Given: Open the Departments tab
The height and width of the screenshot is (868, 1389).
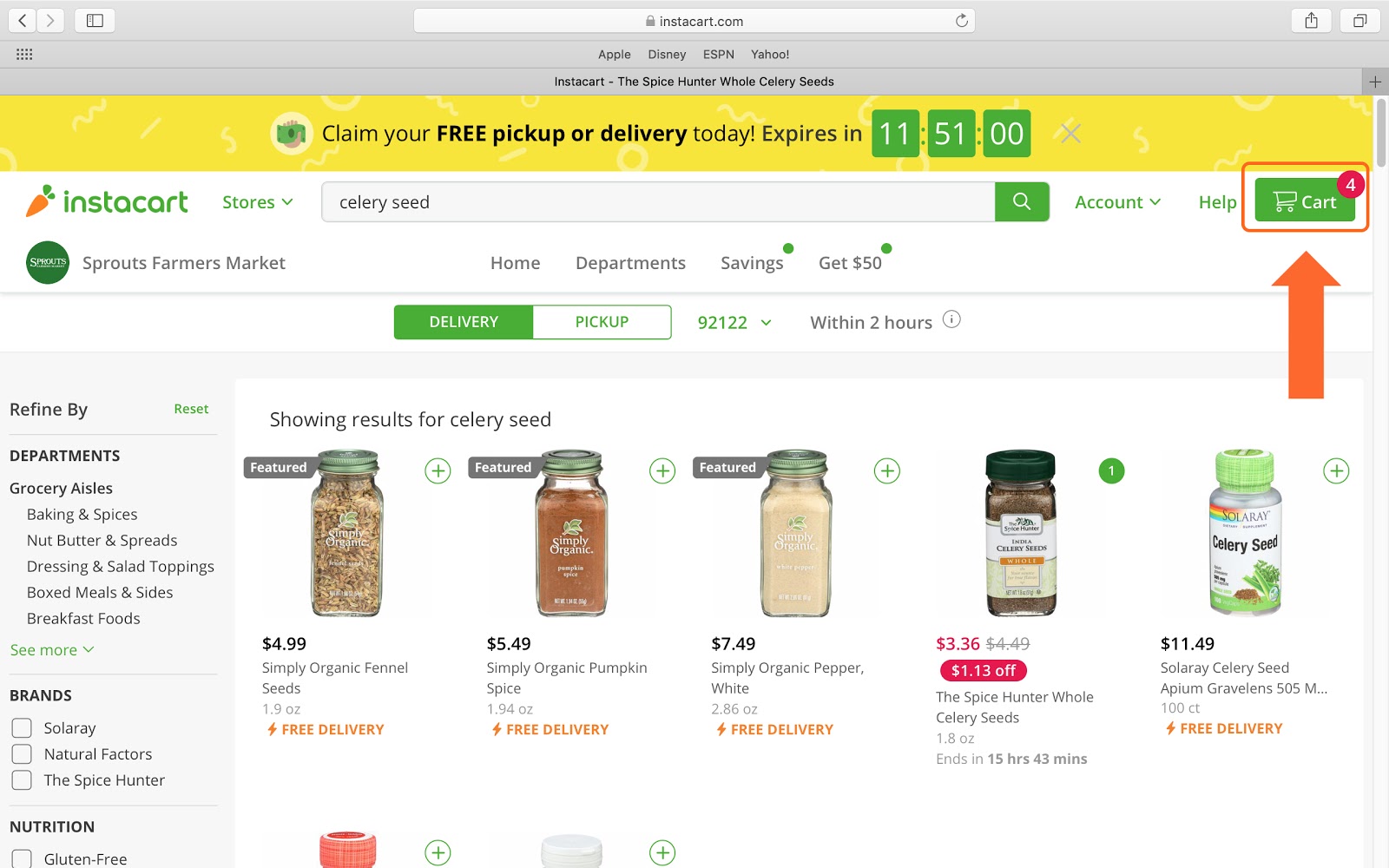Looking at the screenshot, I should point(630,263).
